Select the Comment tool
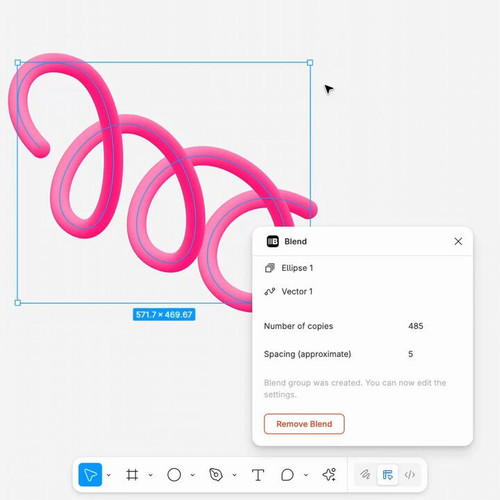 pyautogui.click(x=287, y=475)
